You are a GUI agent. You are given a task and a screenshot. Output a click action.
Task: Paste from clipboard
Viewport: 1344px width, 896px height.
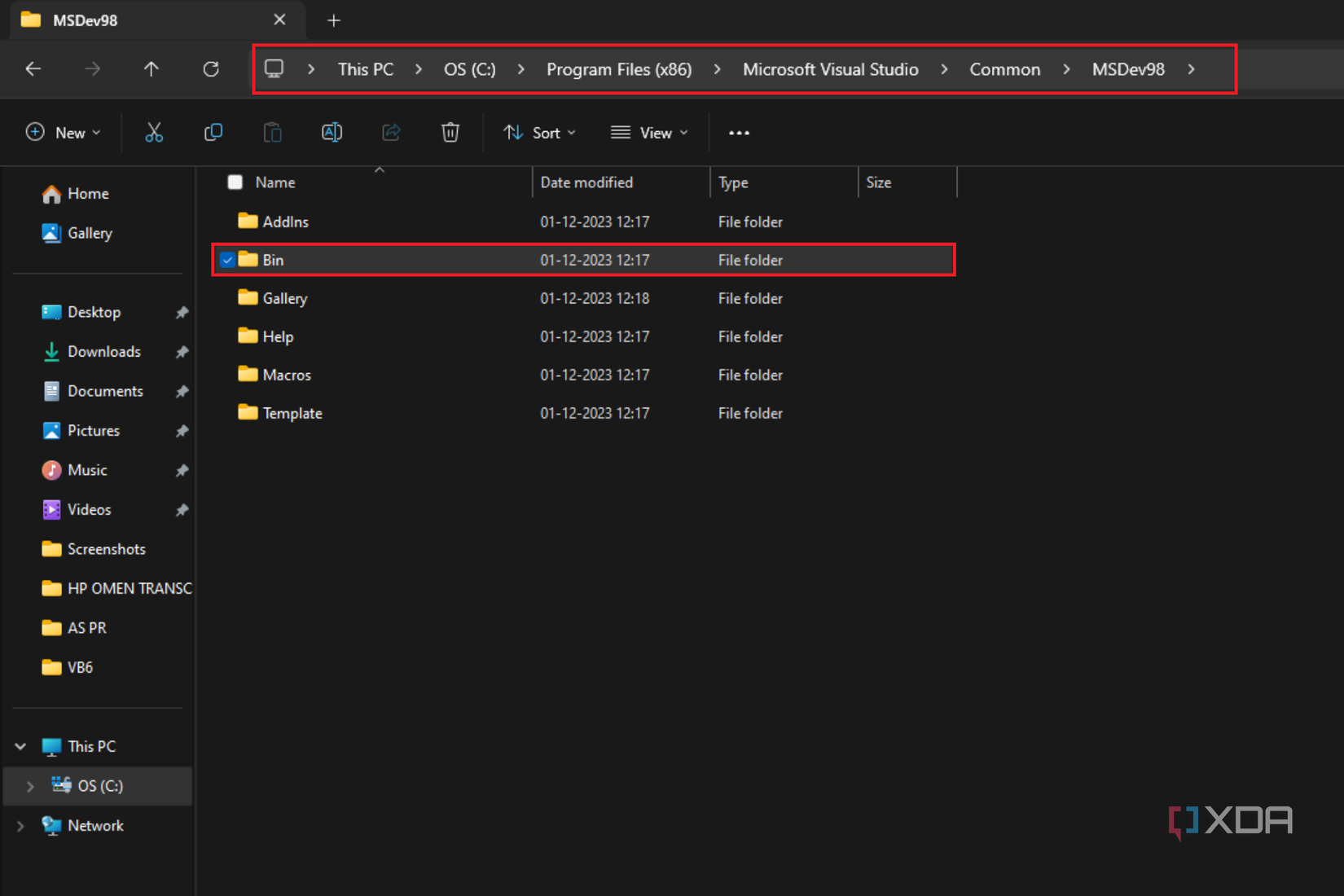pyautogui.click(x=272, y=132)
